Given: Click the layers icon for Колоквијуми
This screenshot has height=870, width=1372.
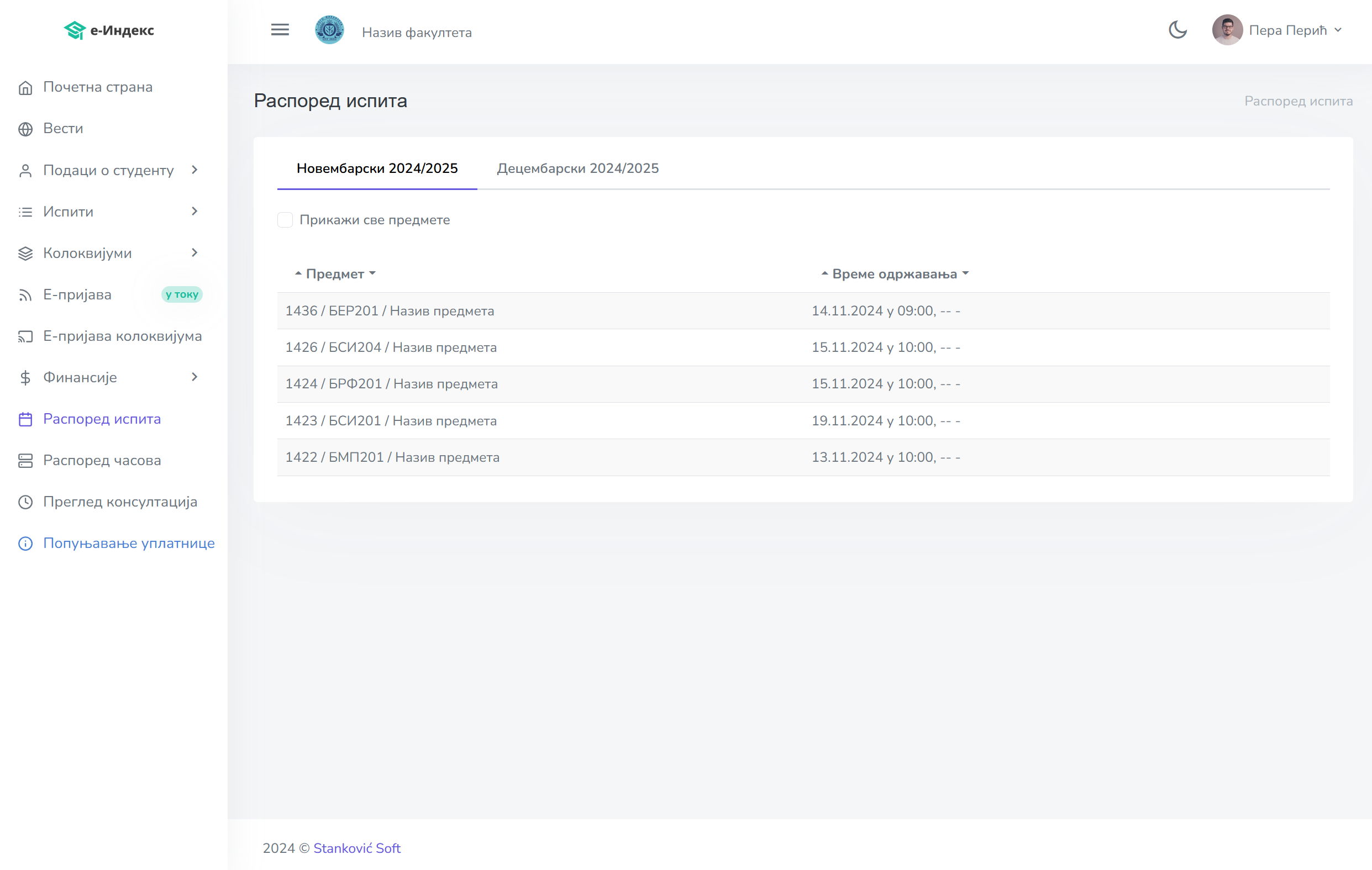Looking at the screenshot, I should tap(25, 254).
